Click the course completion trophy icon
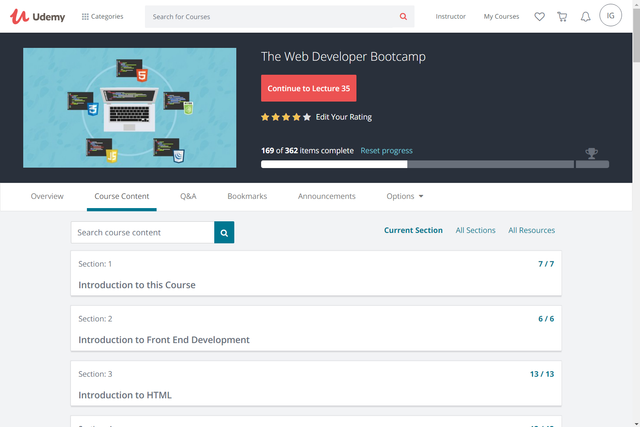Image resolution: width=640 pixels, height=427 pixels. tap(591, 153)
